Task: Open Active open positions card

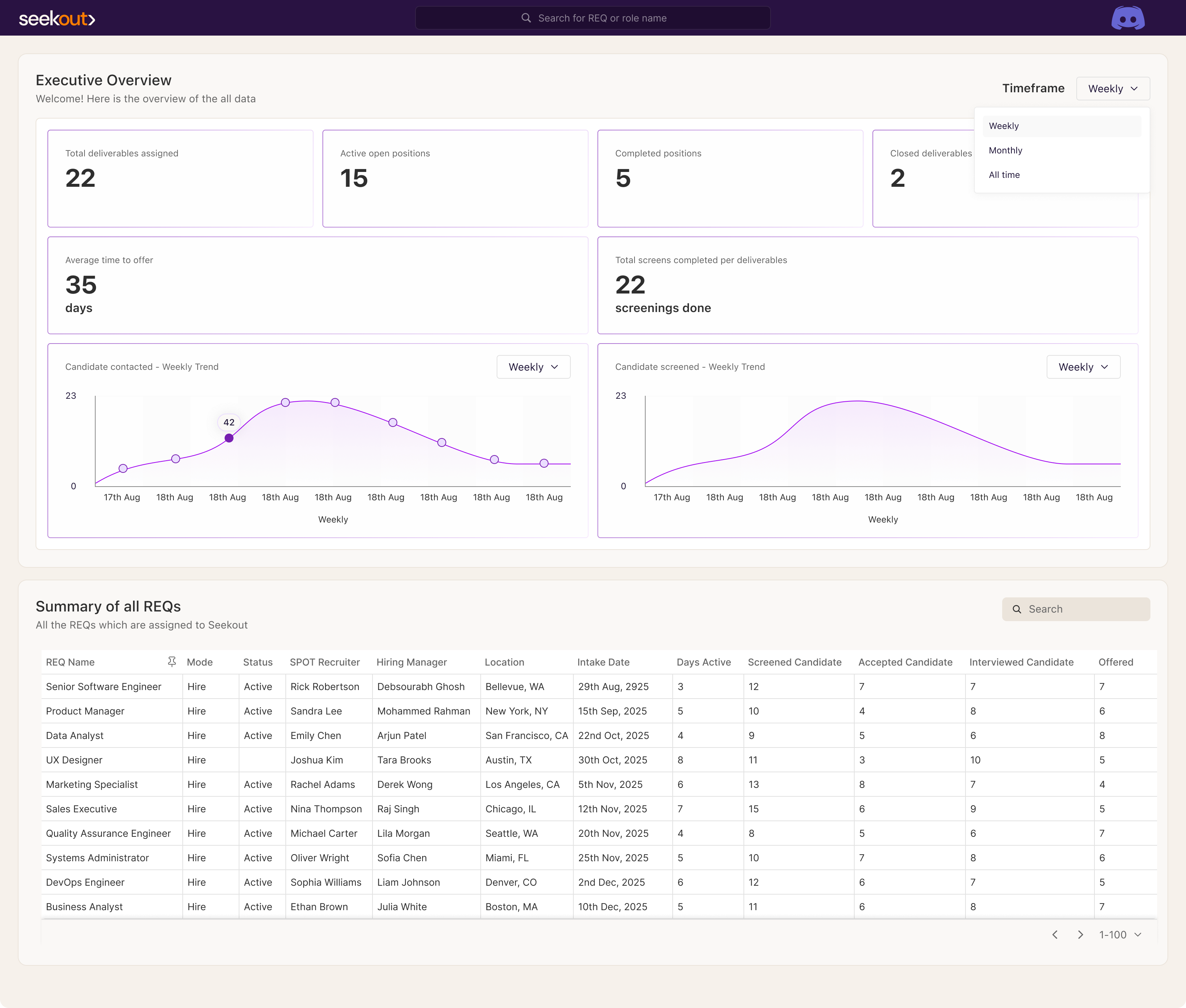Action: point(455,179)
